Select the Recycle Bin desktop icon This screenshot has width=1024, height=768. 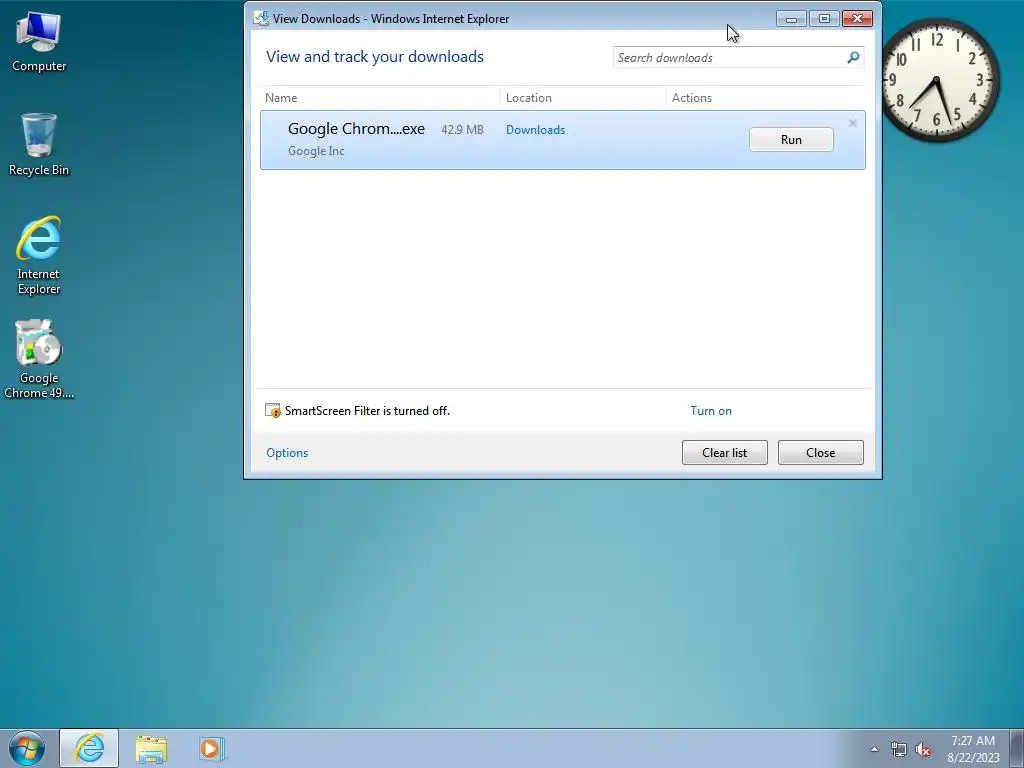click(39, 144)
